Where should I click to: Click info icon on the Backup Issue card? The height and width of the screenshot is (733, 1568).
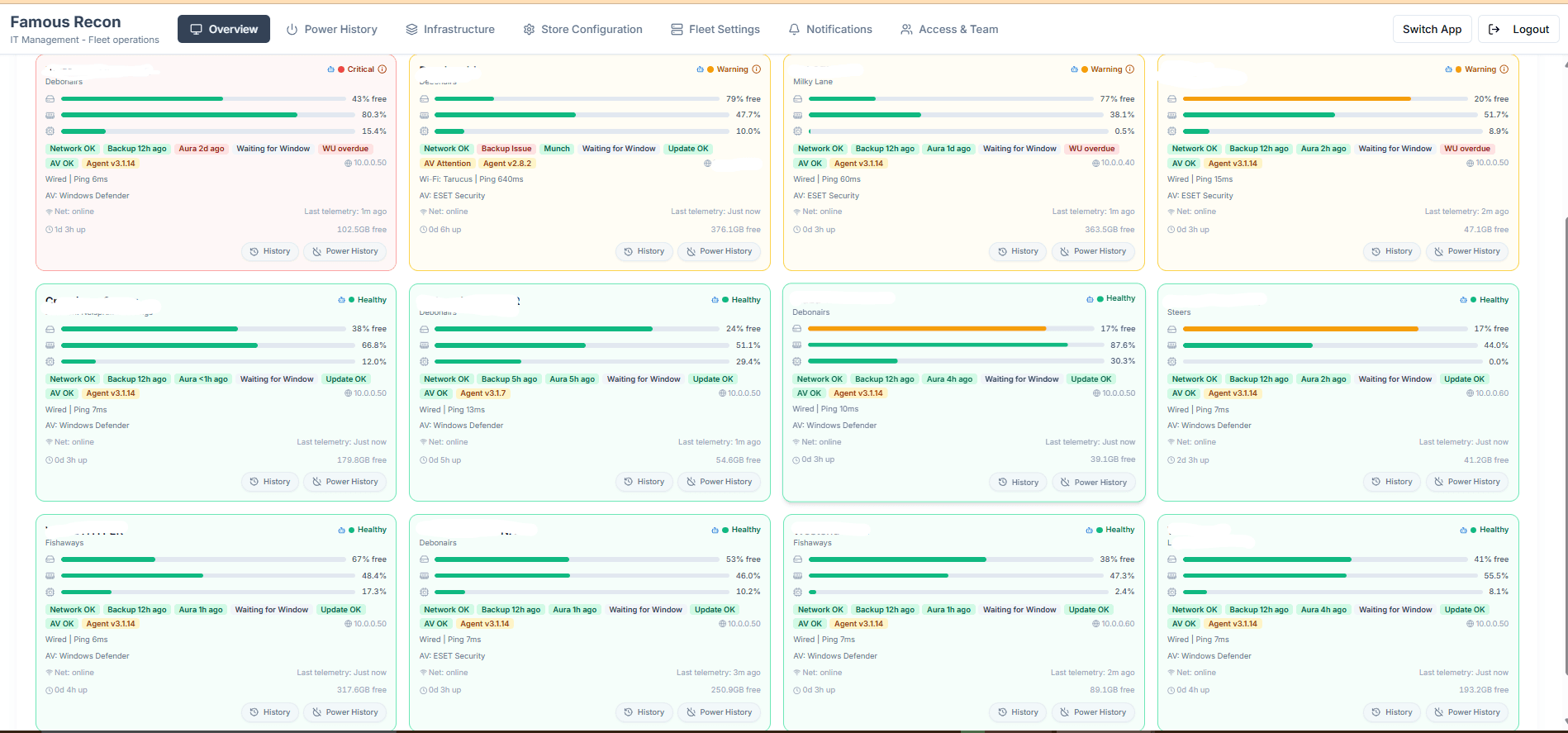tap(756, 69)
